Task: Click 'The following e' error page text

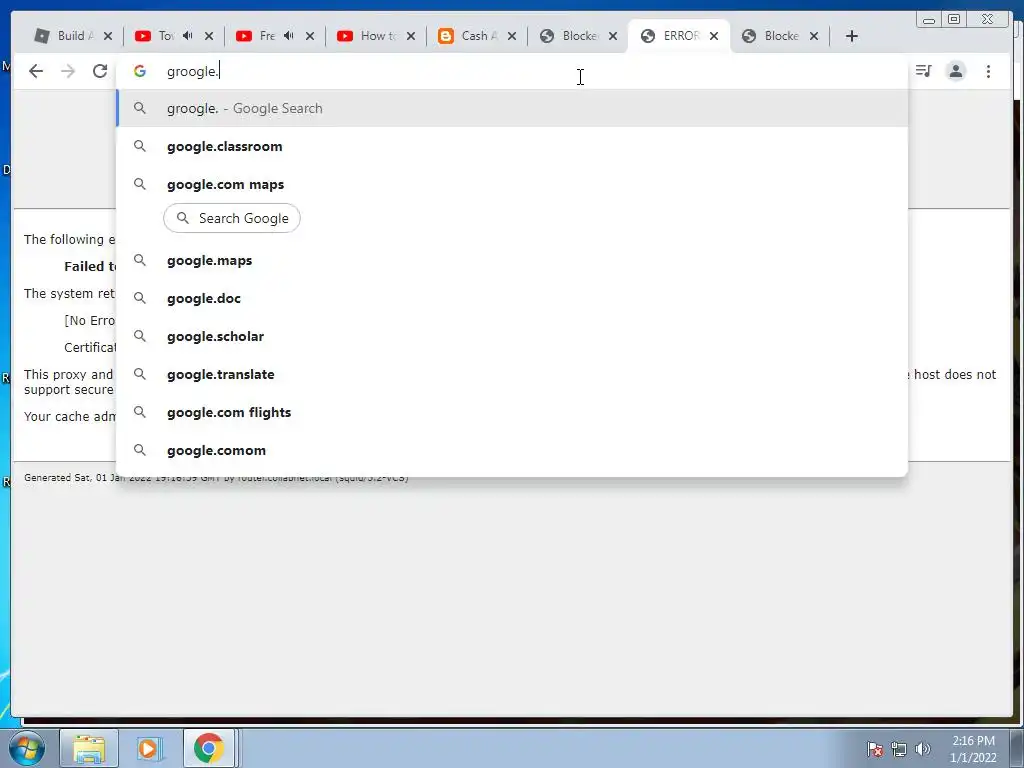Action: click(70, 240)
